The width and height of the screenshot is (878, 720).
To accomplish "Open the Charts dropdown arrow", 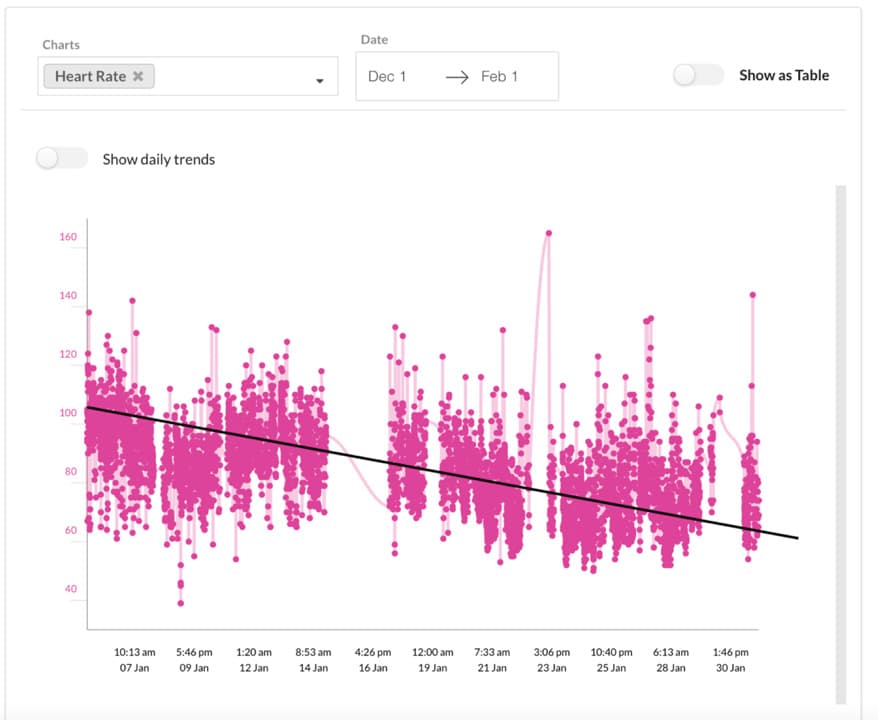I will click(x=320, y=81).
